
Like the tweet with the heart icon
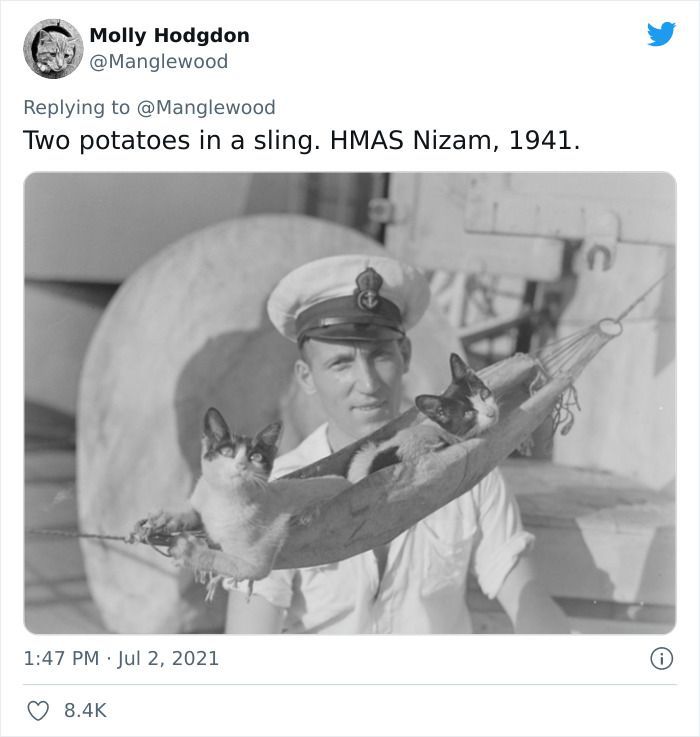(38, 711)
